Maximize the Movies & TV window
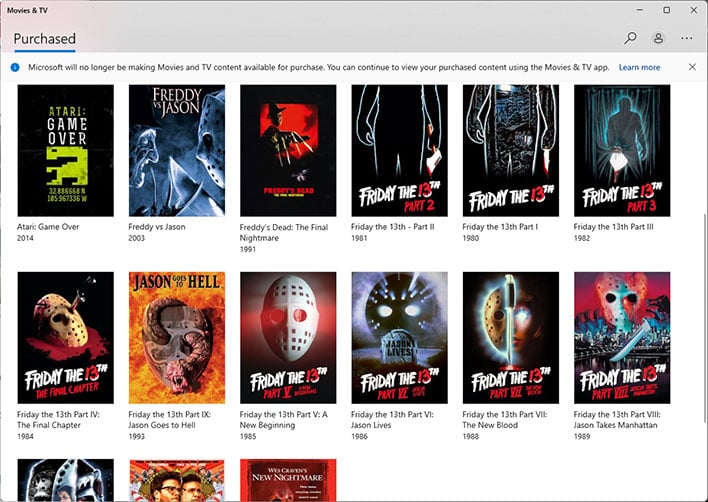Image resolution: width=708 pixels, height=502 pixels. tap(666, 10)
